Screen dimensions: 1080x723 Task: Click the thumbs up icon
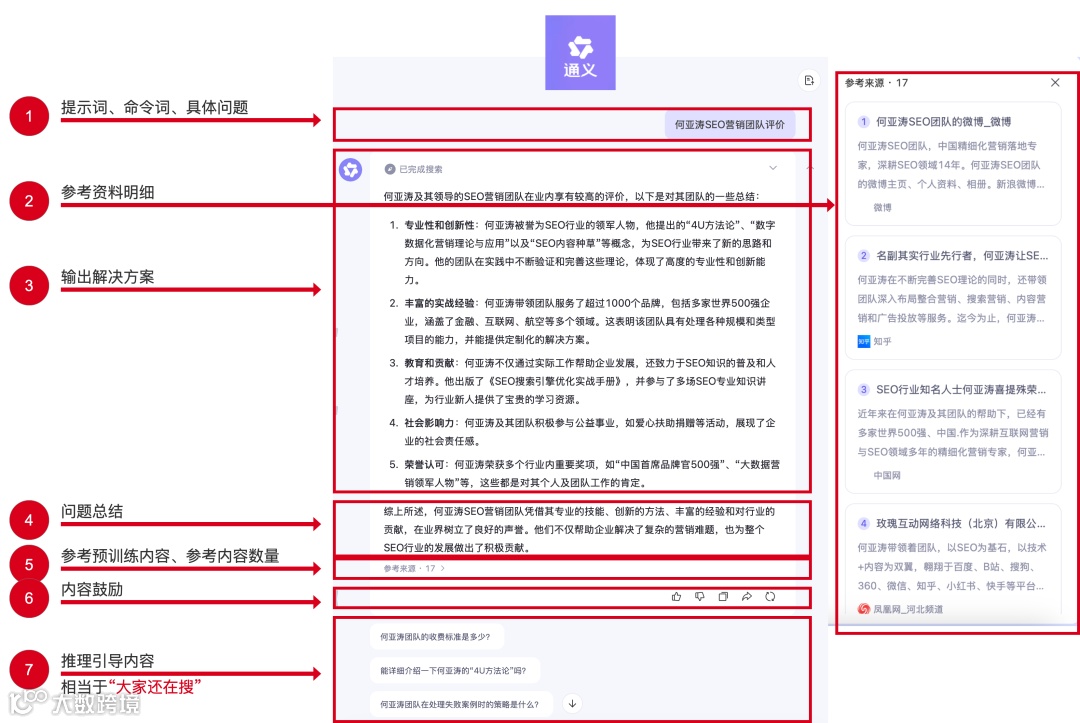coord(676,597)
